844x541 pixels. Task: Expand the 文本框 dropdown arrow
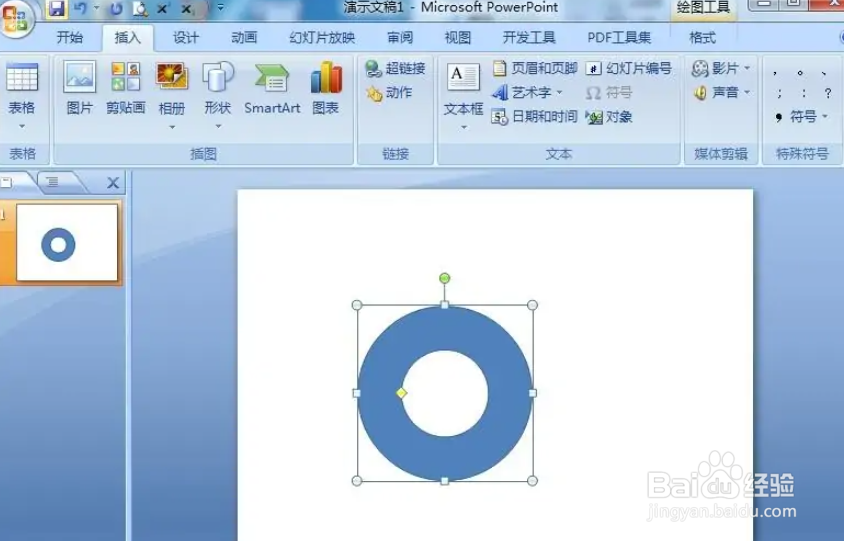pyautogui.click(x=464, y=128)
